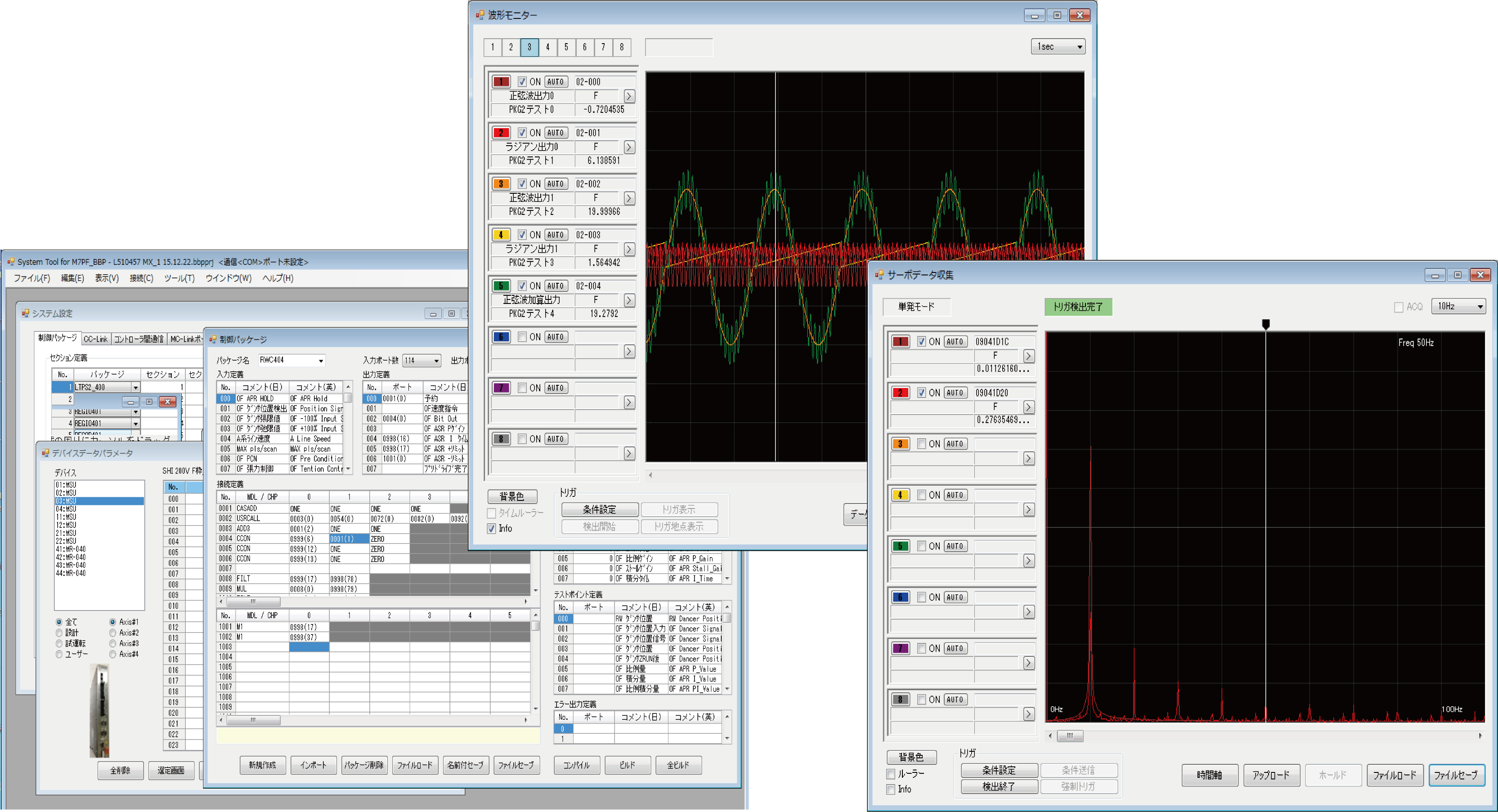Viewport: 1498px width, 812px height.
Task: Click channel 6 blue number icon in waveform monitor
Action: click(x=501, y=337)
